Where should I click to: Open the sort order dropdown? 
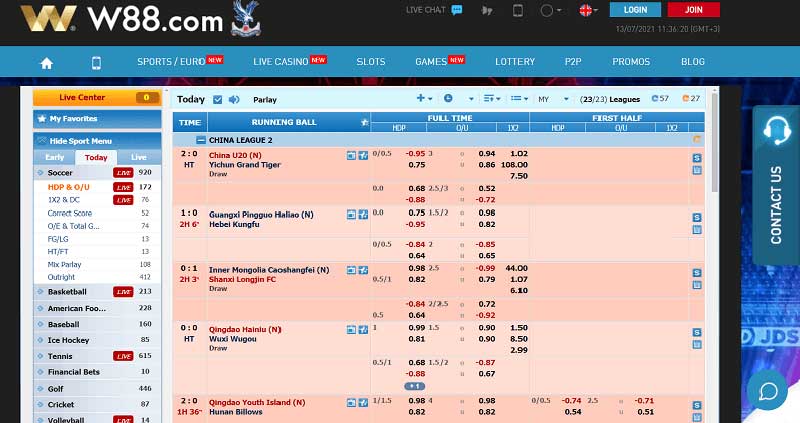[492, 98]
